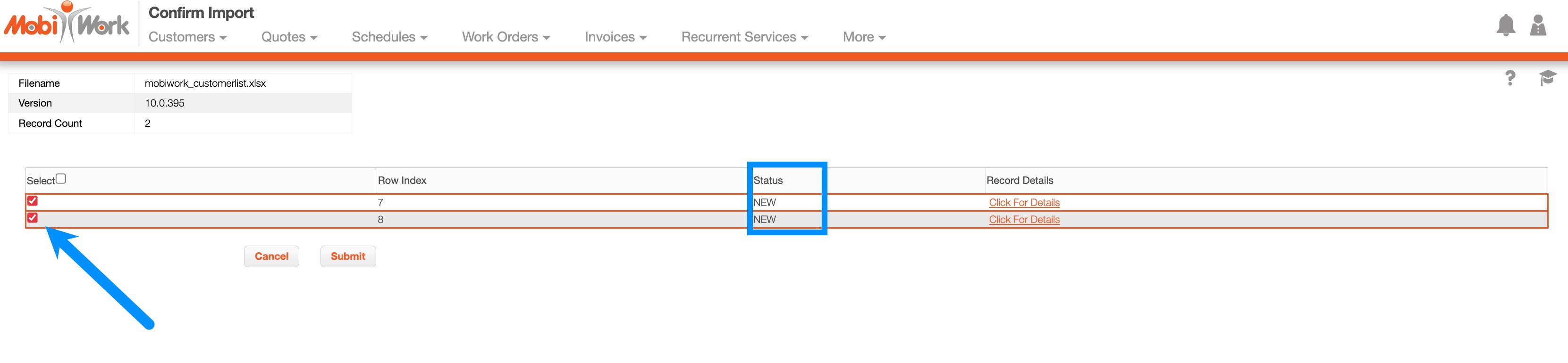Toggle the Select all checkbox in header
1568x363 pixels.
tap(61, 179)
